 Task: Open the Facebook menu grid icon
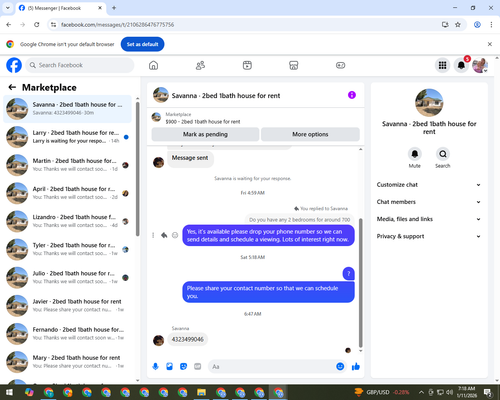(442, 65)
